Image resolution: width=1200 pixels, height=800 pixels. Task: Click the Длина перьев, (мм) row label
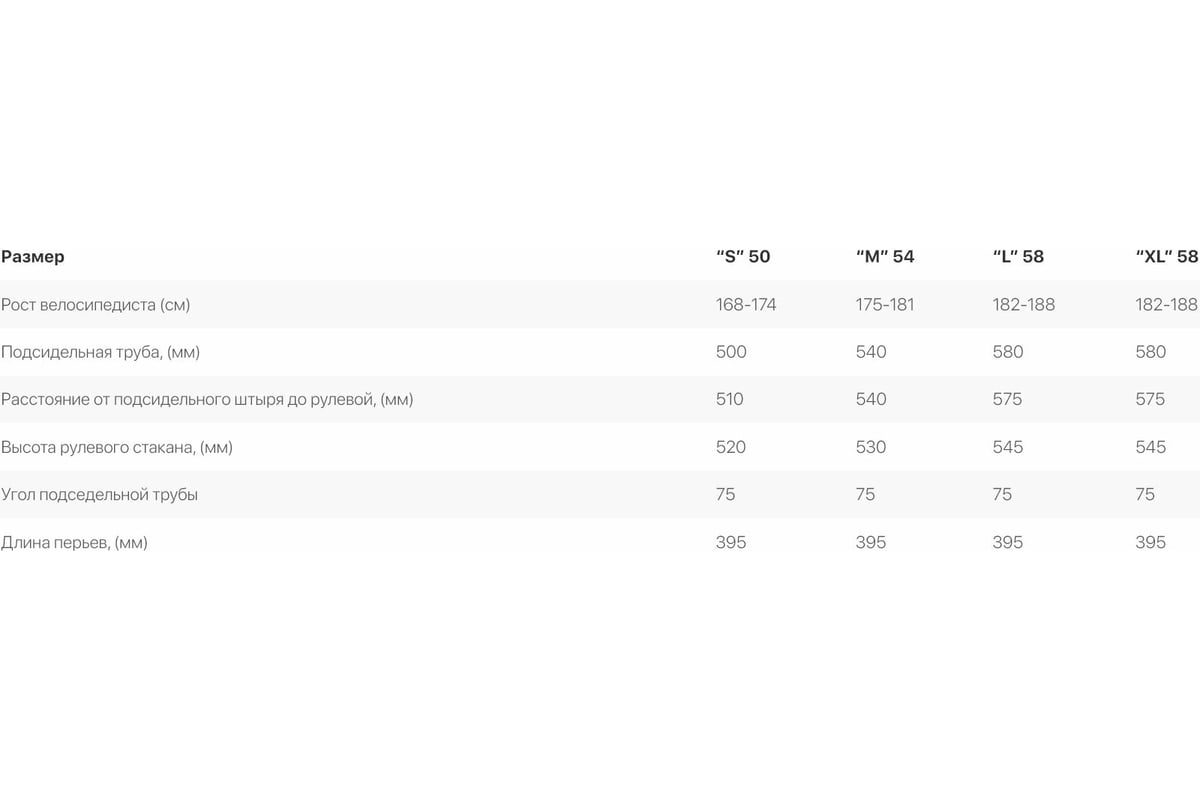(x=74, y=543)
